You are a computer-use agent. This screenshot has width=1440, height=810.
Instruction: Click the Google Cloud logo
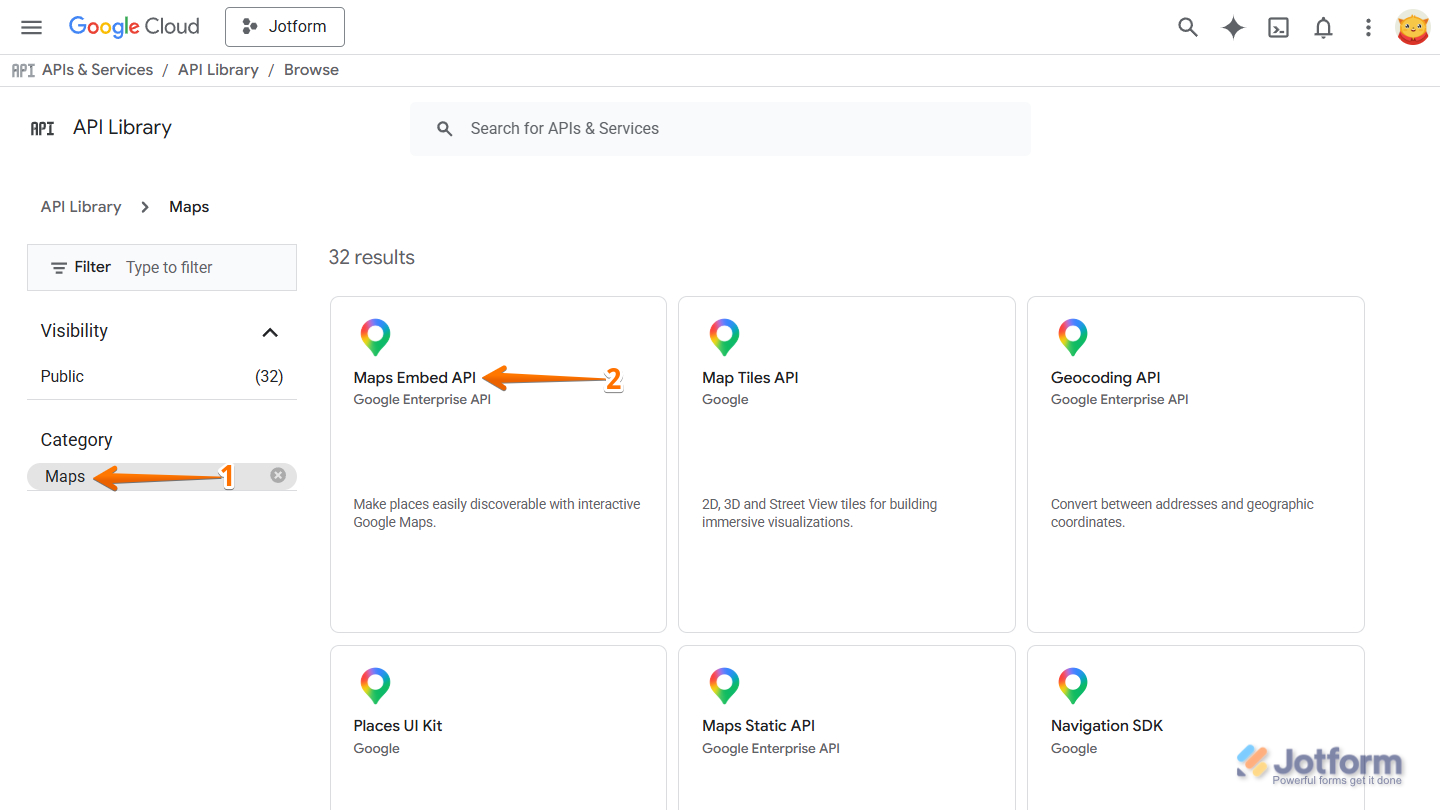pos(133,27)
